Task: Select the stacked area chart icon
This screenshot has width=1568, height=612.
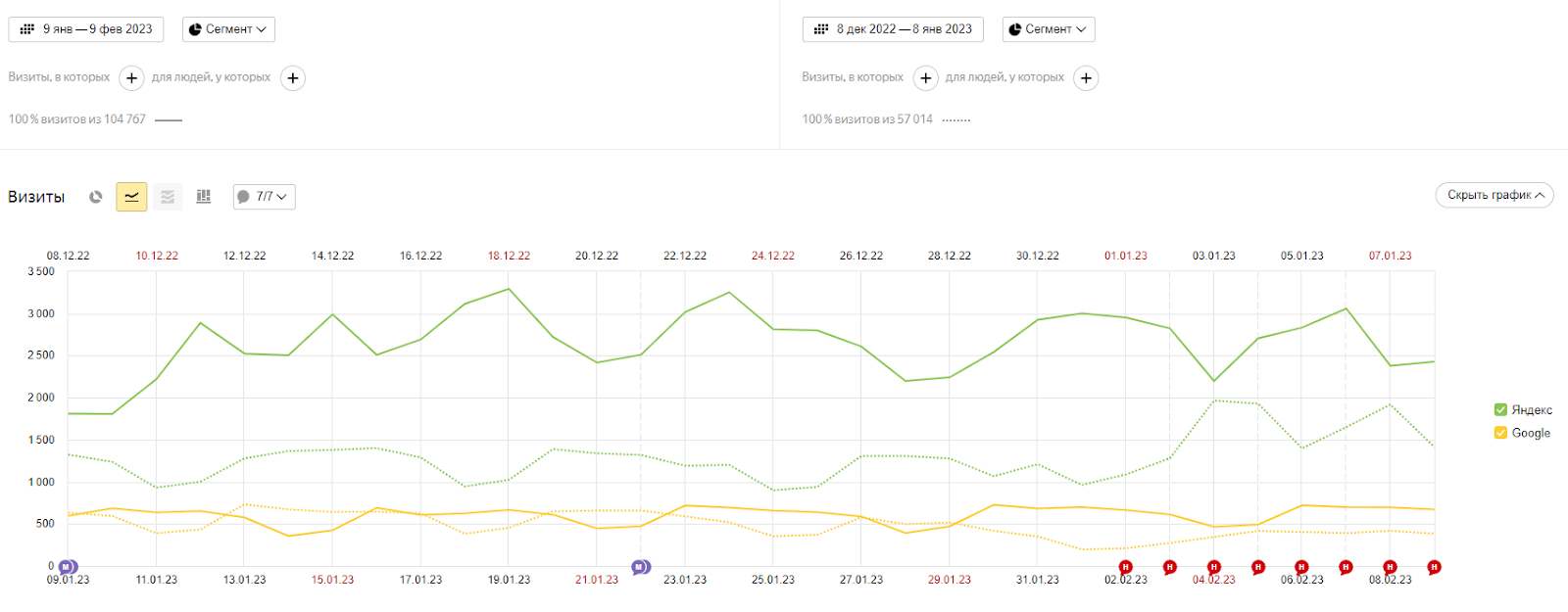Action: click(168, 197)
